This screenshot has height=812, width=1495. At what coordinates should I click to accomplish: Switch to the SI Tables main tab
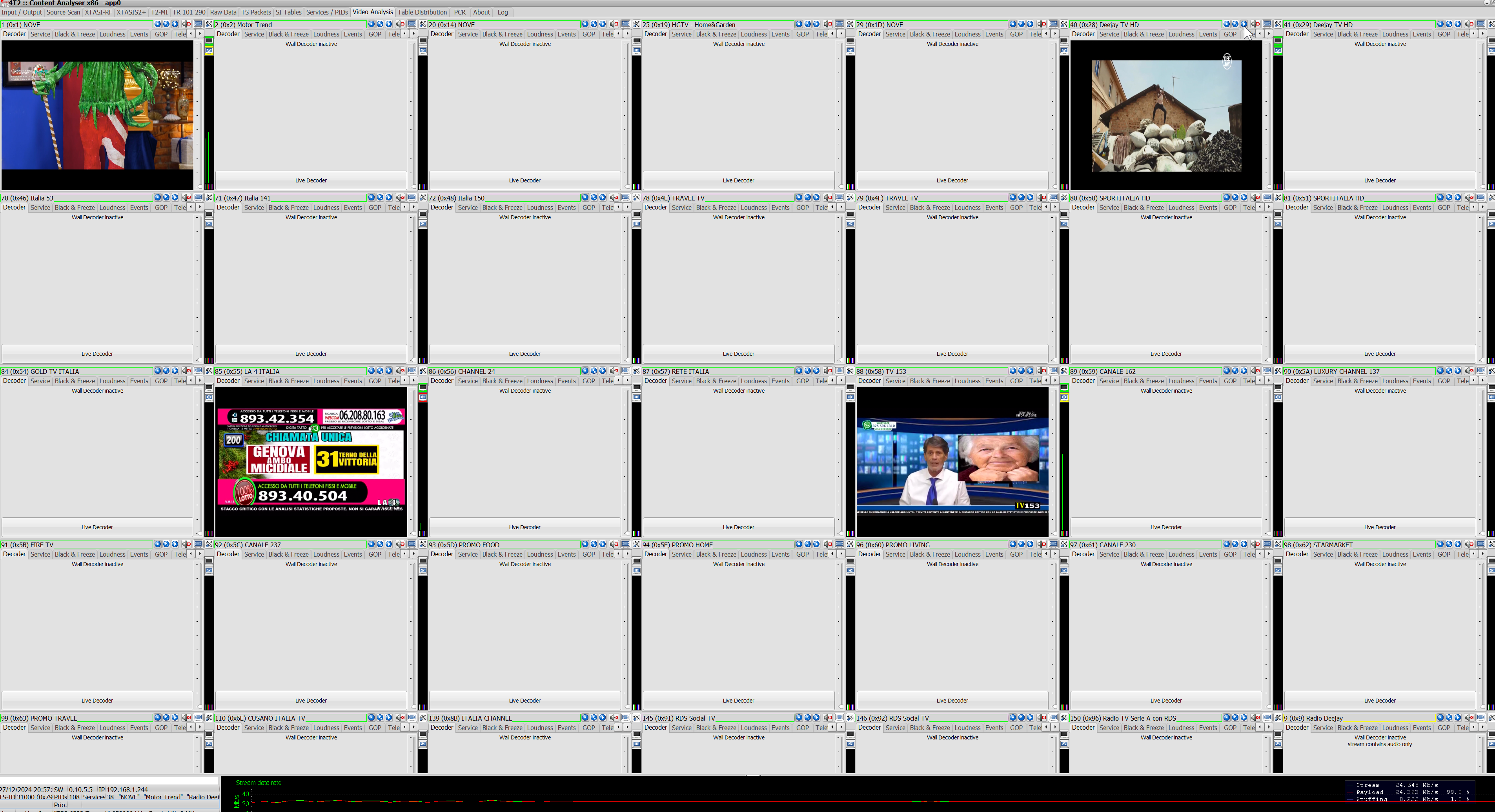tap(288, 12)
